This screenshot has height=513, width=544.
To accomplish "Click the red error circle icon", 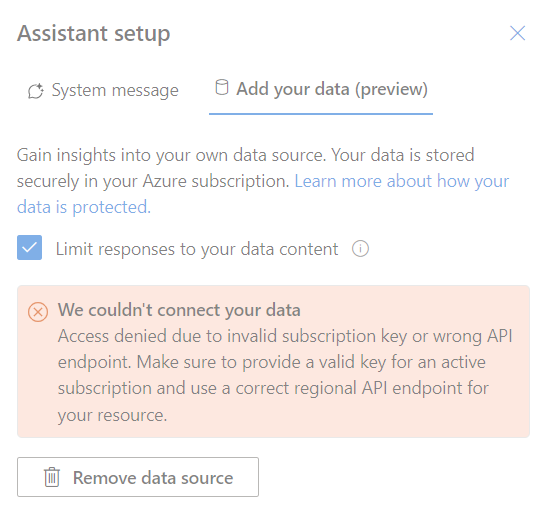I will point(38,311).
